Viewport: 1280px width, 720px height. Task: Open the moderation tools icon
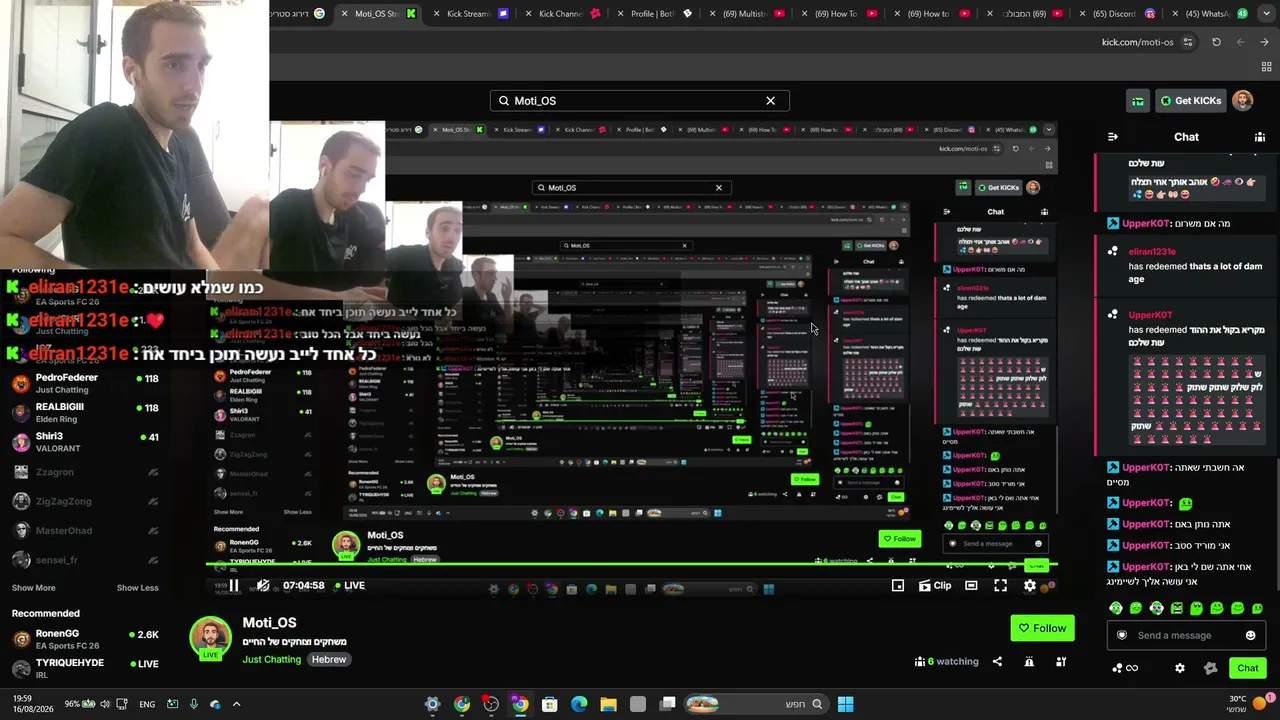(1061, 662)
